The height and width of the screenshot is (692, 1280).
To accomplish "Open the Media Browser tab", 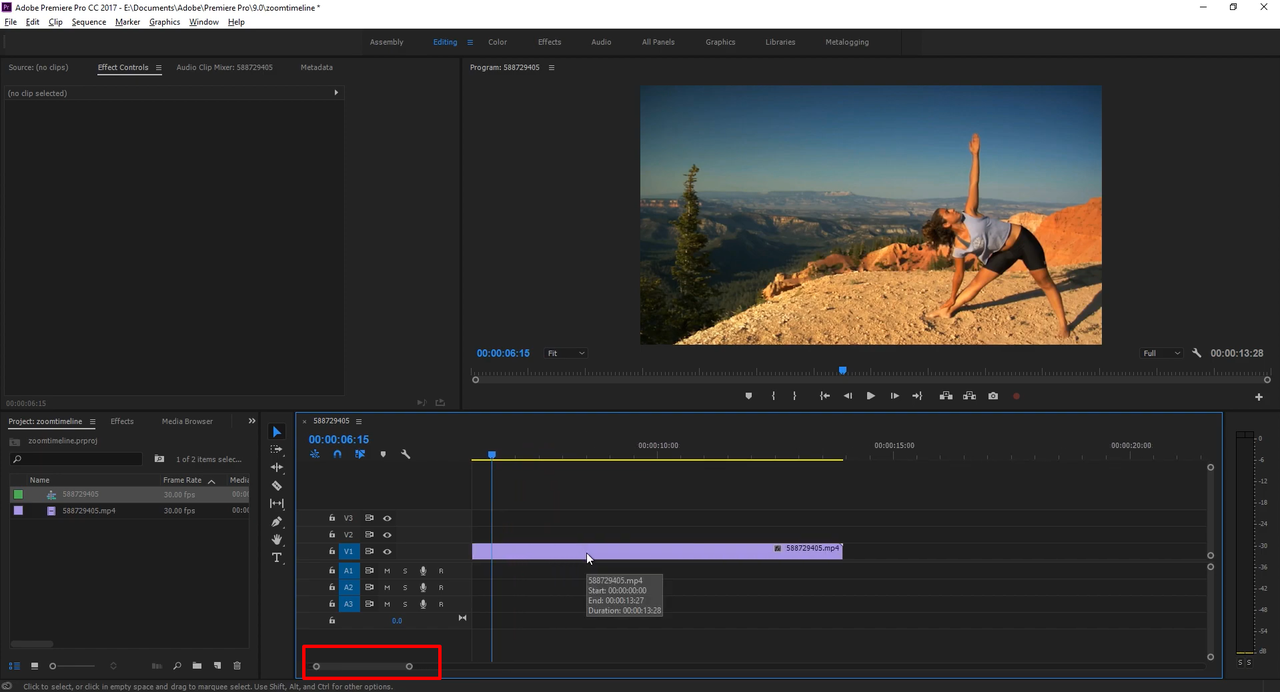I will 187,421.
